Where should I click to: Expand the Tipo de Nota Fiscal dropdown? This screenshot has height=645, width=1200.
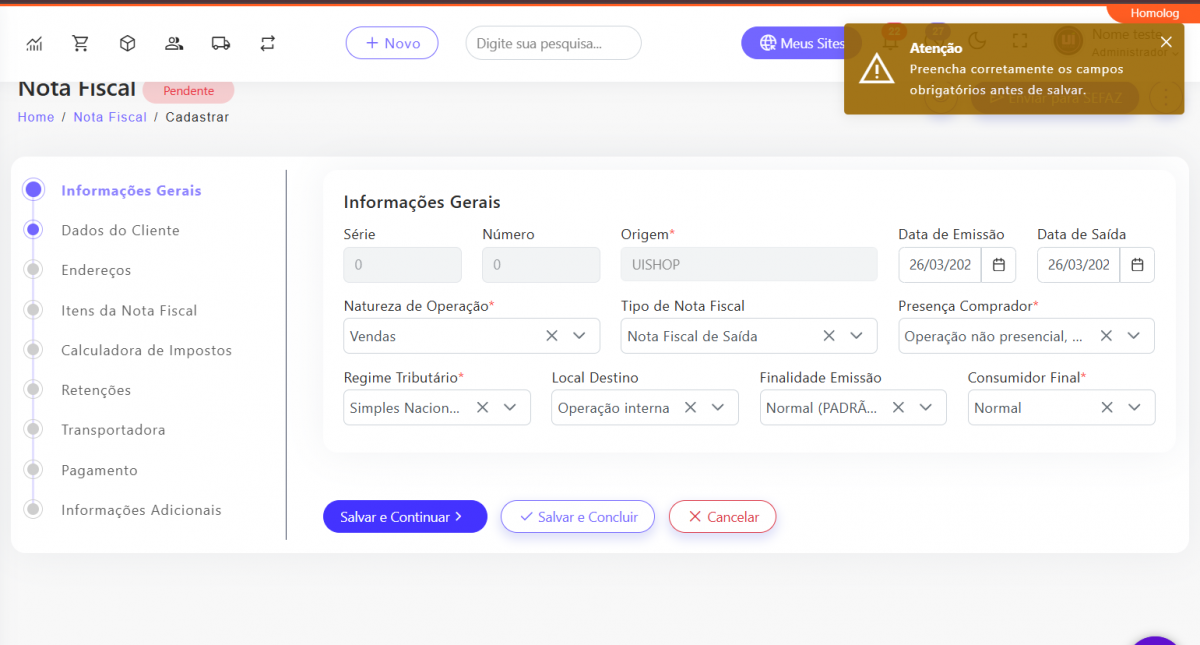856,336
